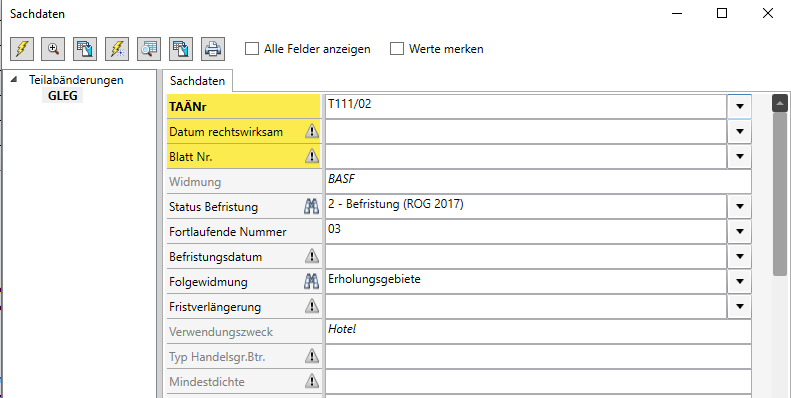791x398 pixels.
Task: Click the Fristverlängerung label
Action: pyautogui.click(x=215, y=307)
